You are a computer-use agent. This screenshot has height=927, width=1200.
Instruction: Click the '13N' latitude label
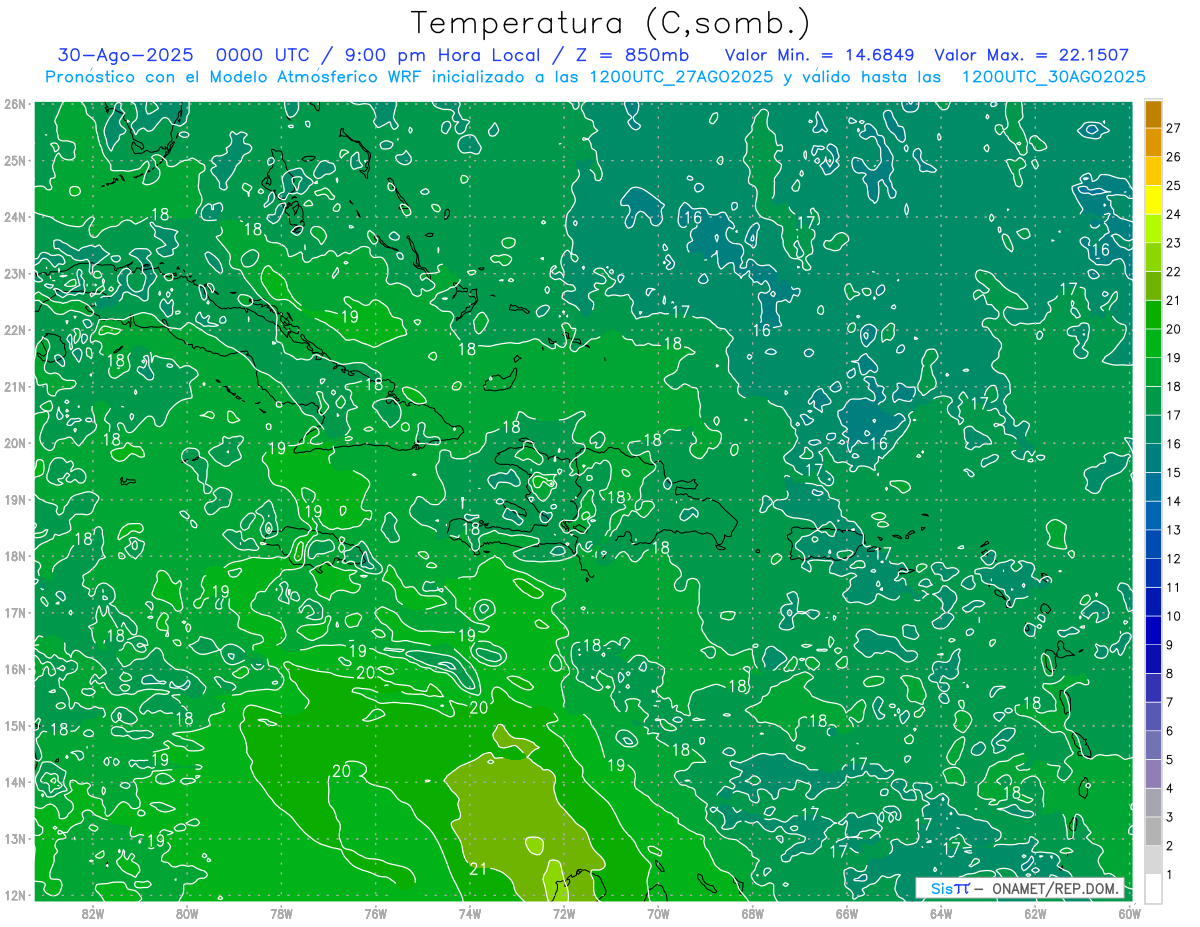15,838
